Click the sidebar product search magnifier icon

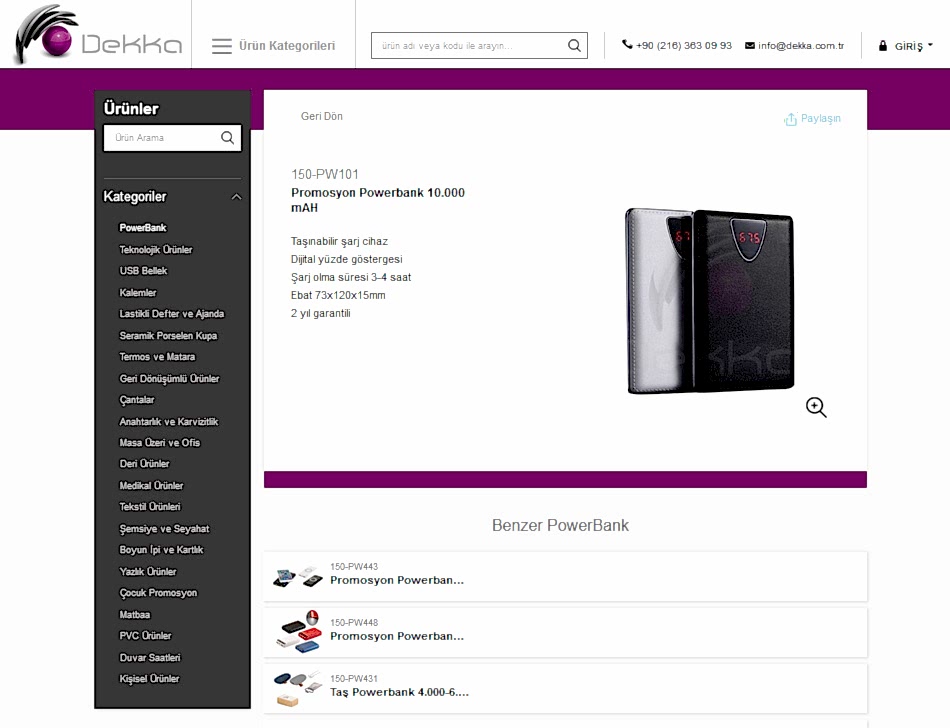[228, 138]
